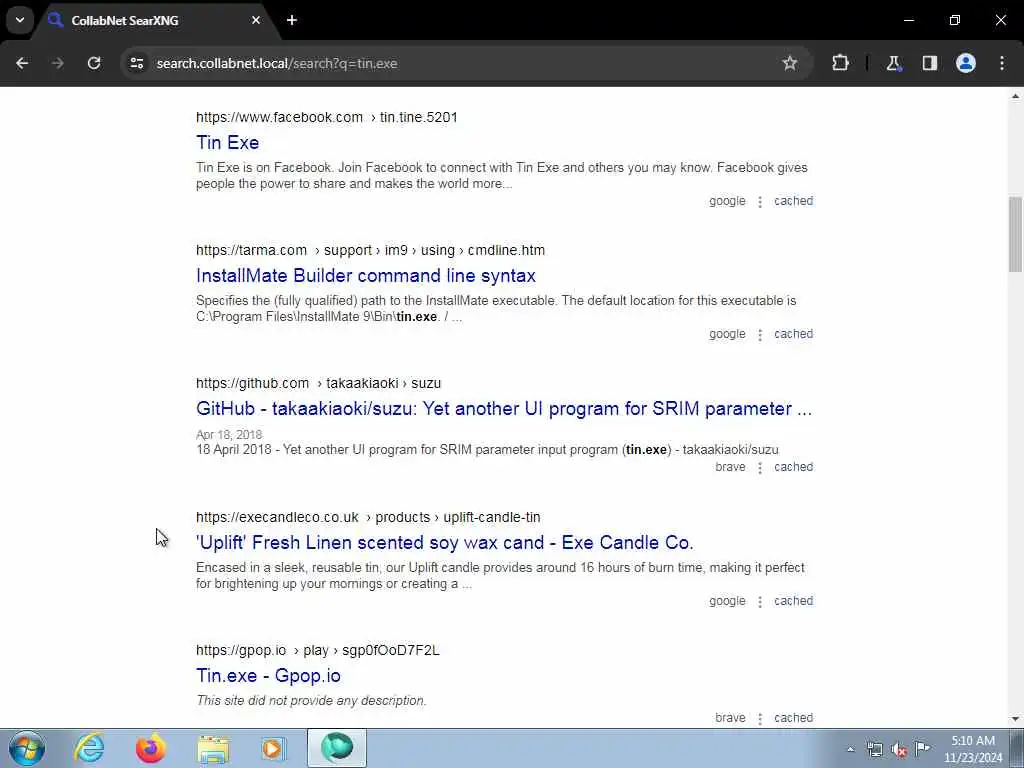Click the https://tarma.com URL text
Screen dimensions: 1024x768
(x=251, y=250)
